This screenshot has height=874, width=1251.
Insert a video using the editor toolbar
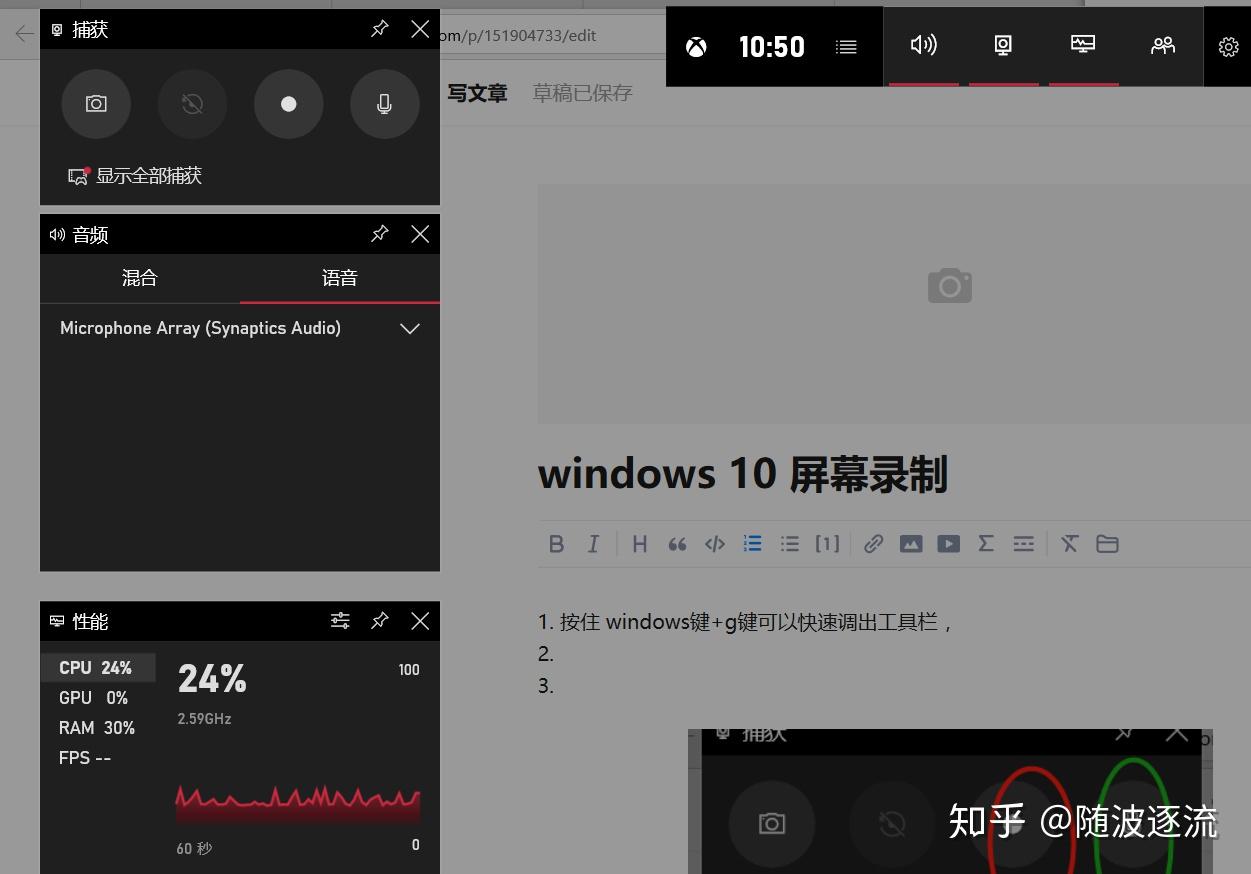pos(948,543)
